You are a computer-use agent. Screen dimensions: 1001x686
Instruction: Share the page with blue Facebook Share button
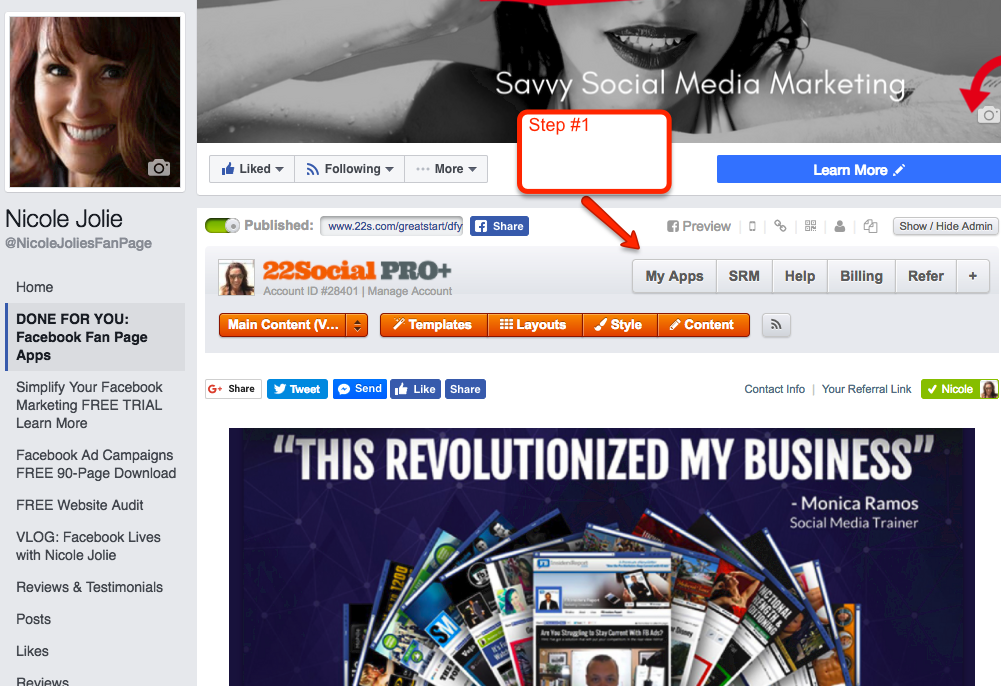pyautogui.click(x=499, y=226)
